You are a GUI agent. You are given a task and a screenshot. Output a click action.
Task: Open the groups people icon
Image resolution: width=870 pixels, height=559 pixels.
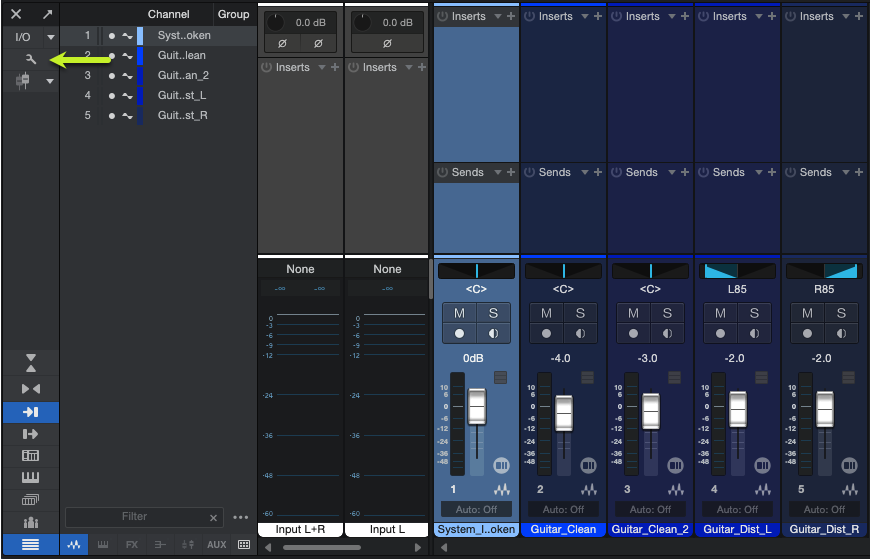tap(31, 522)
